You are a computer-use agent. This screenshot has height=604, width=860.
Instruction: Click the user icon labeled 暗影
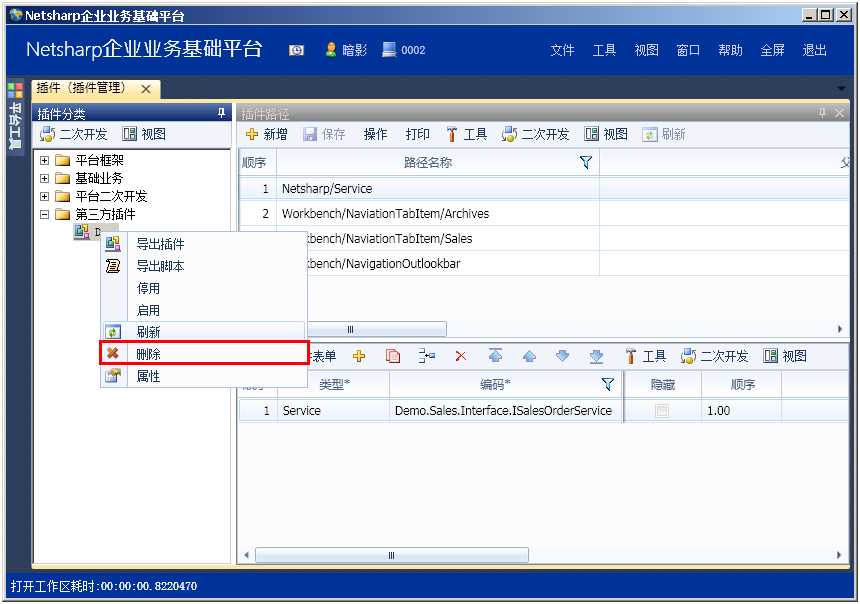coord(331,50)
